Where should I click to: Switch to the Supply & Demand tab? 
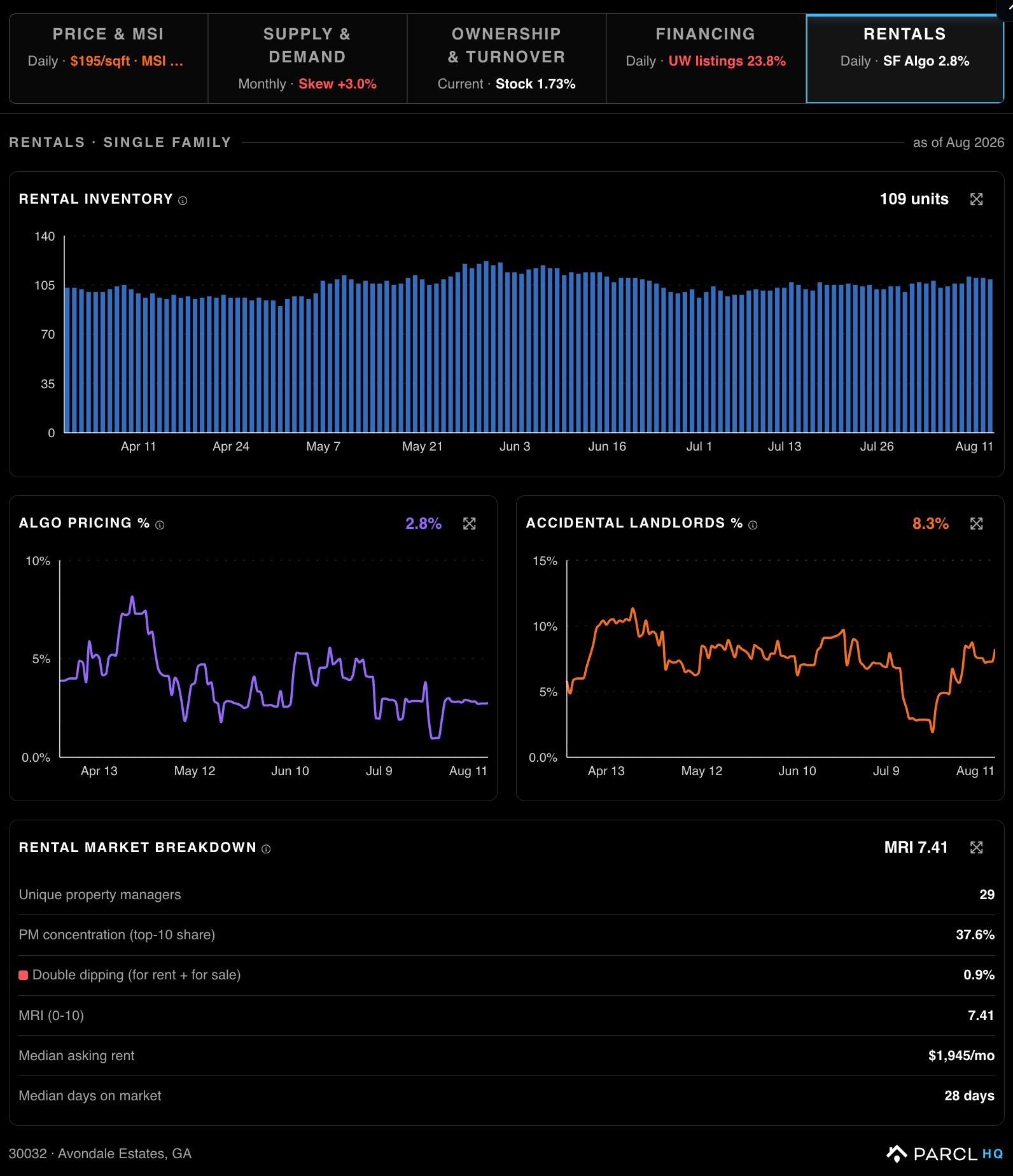[307, 59]
